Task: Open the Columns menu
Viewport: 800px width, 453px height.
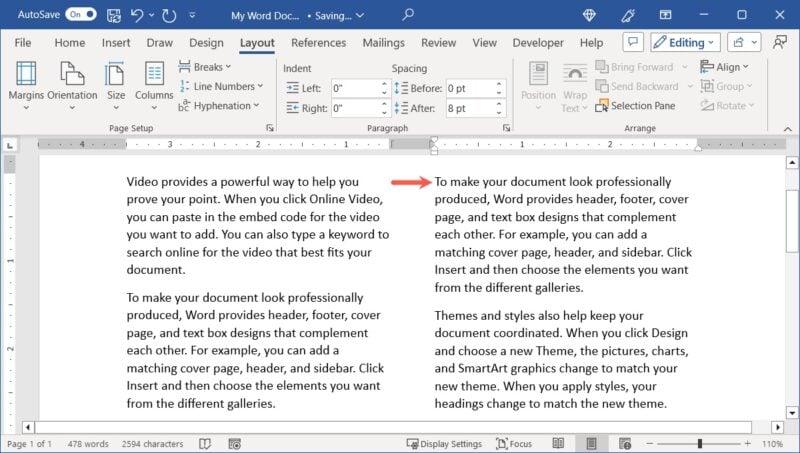Action: pos(154,85)
